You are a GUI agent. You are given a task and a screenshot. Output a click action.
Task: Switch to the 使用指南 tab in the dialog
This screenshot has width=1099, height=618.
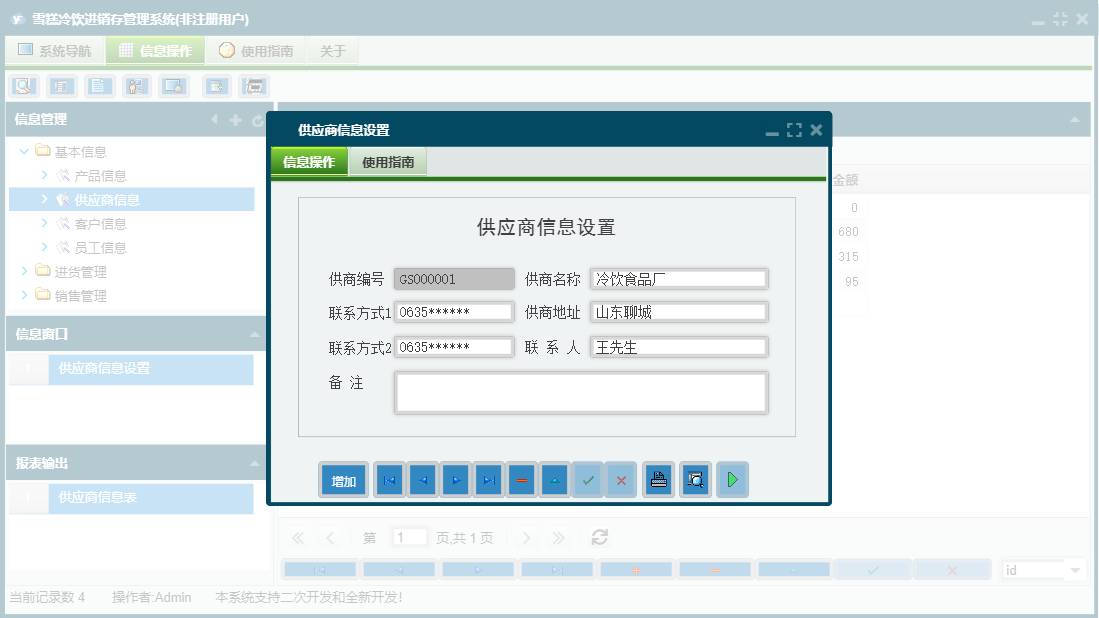[388, 160]
